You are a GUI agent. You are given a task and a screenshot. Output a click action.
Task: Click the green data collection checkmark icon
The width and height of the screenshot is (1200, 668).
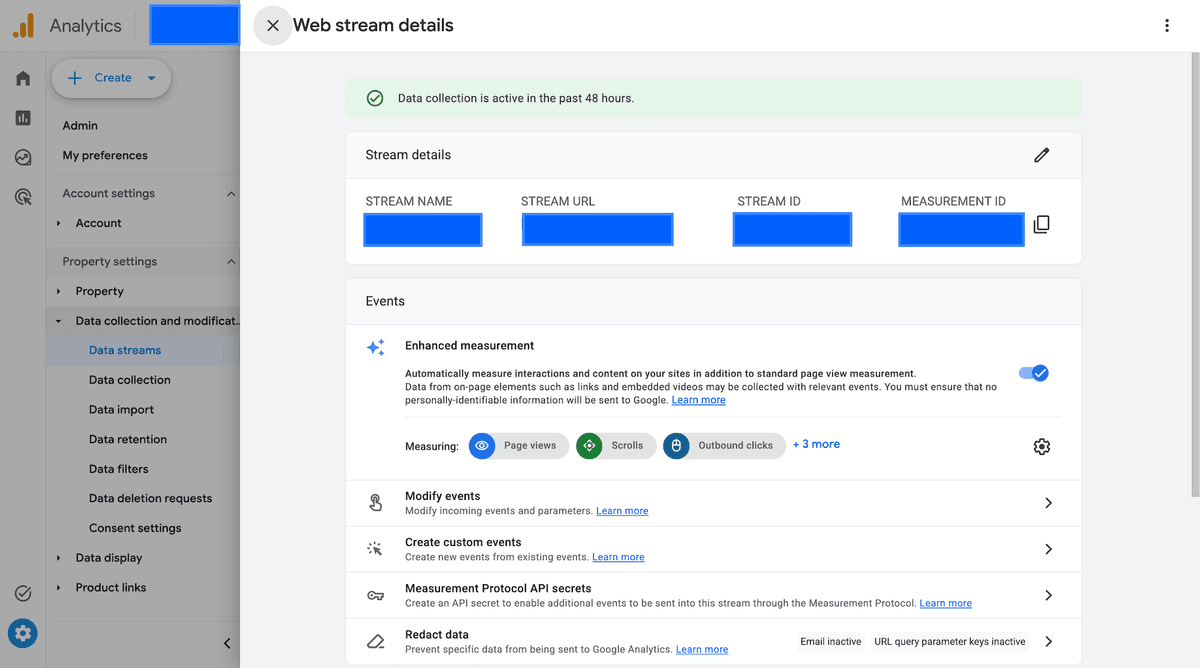tap(375, 98)
